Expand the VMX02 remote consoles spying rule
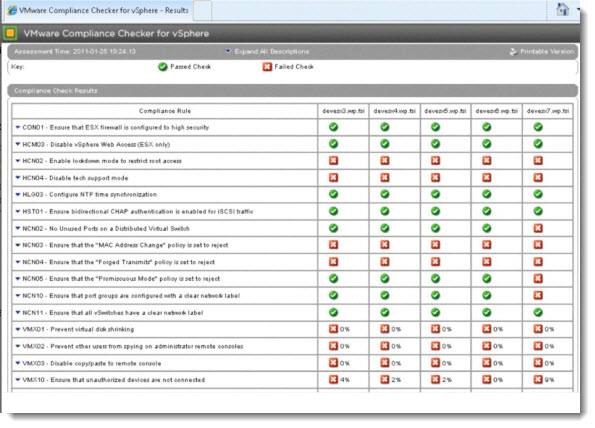The width and height of the screenshot is (595, 428). (x=18, y=346)
